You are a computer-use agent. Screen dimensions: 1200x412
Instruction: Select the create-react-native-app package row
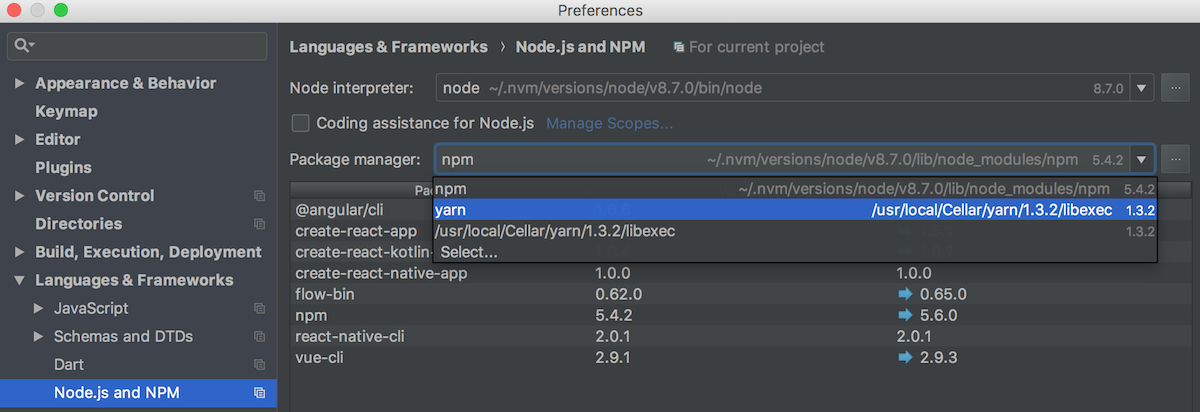pyautogui.click(x=740, y=273)
